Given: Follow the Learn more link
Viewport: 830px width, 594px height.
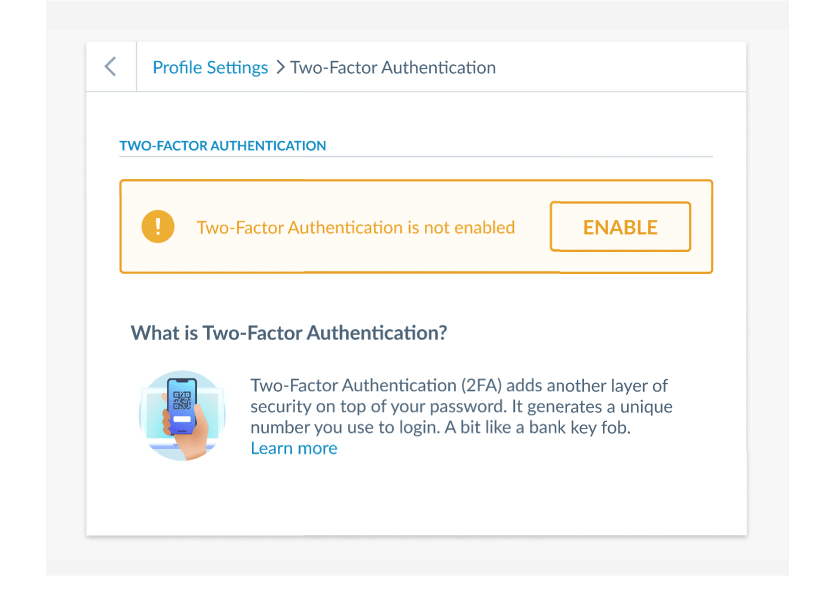Looking at the screenshot, I should [294, 449].
